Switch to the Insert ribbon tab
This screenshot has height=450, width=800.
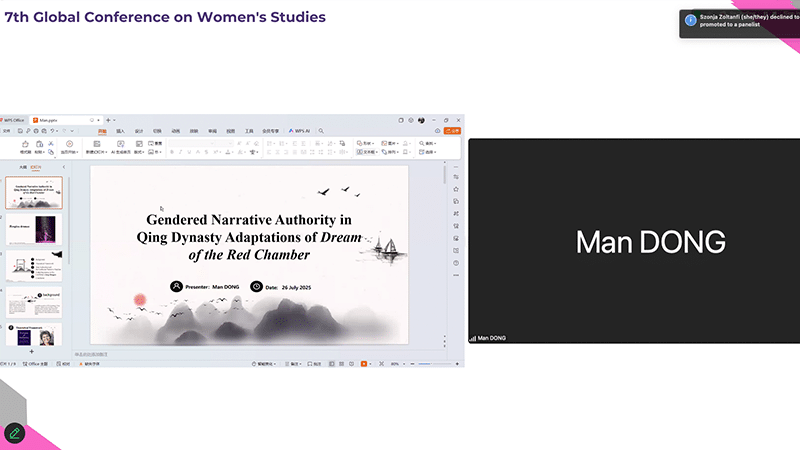121,131
